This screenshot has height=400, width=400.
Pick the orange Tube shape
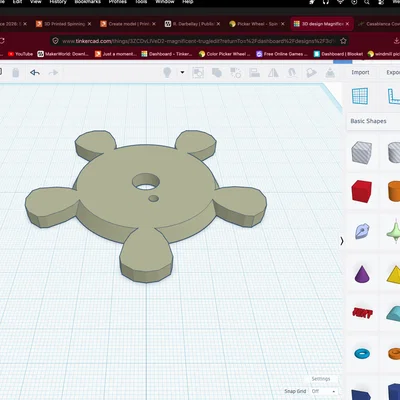(x=394, y=353)
